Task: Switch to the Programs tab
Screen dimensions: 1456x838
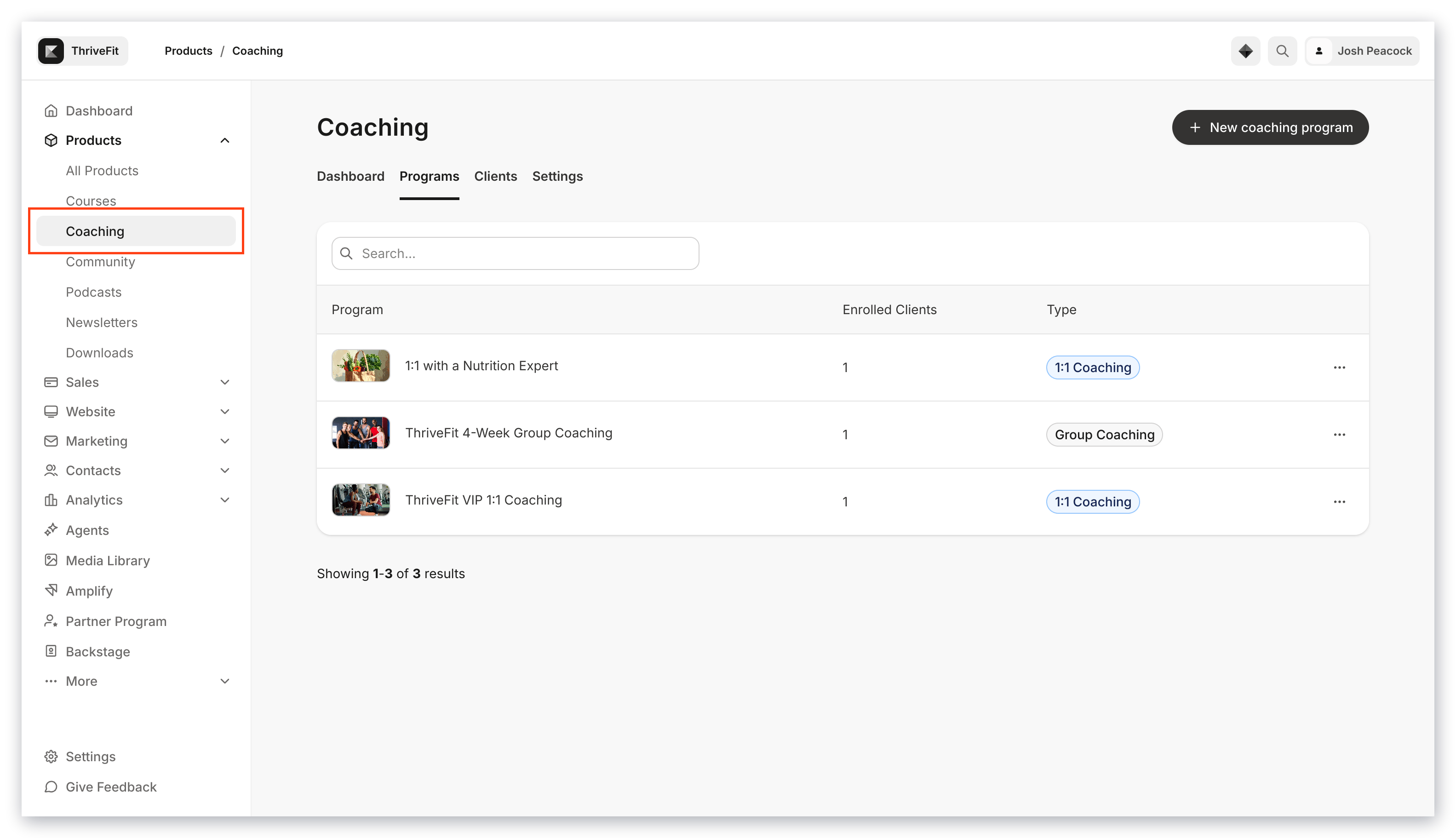Action: pyautogui.click(x=430, y=176)
